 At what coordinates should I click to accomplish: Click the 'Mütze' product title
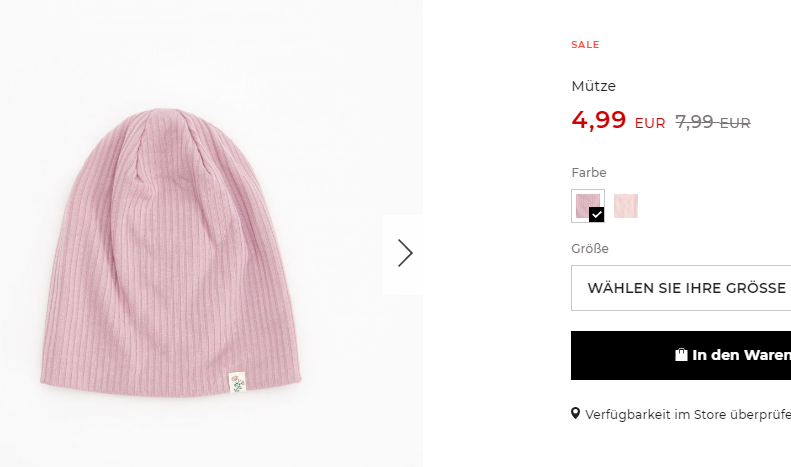(x=593, y=86)
